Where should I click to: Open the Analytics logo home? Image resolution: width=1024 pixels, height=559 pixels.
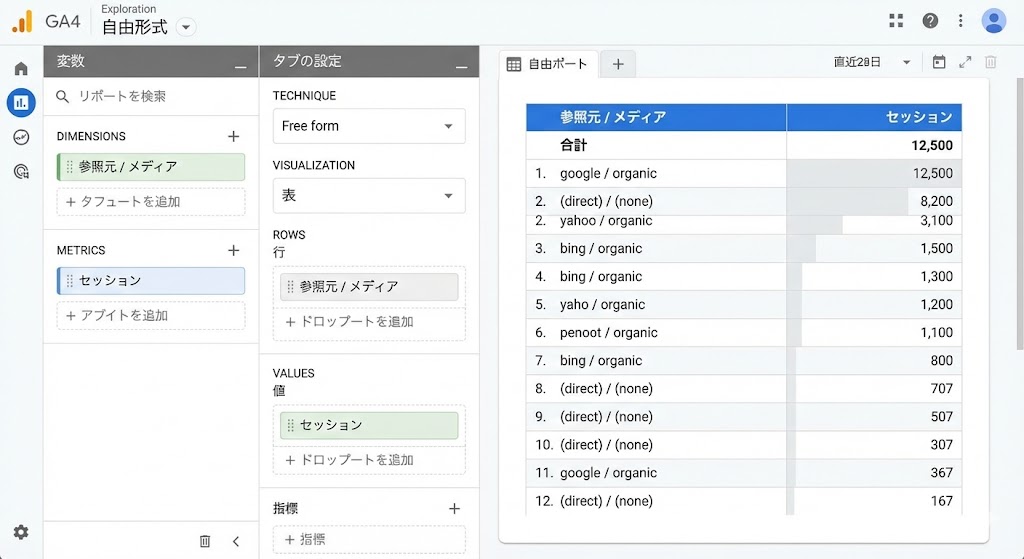pos(22,22)
